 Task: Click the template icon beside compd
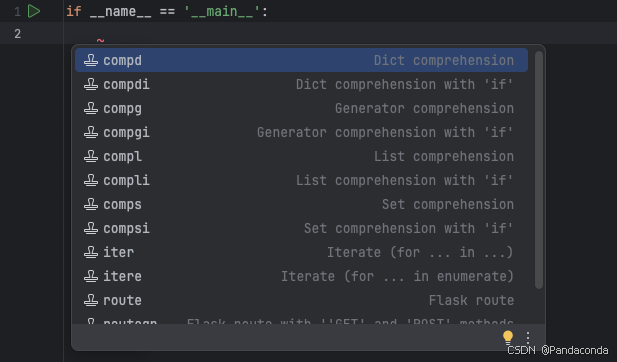[91, 60]
